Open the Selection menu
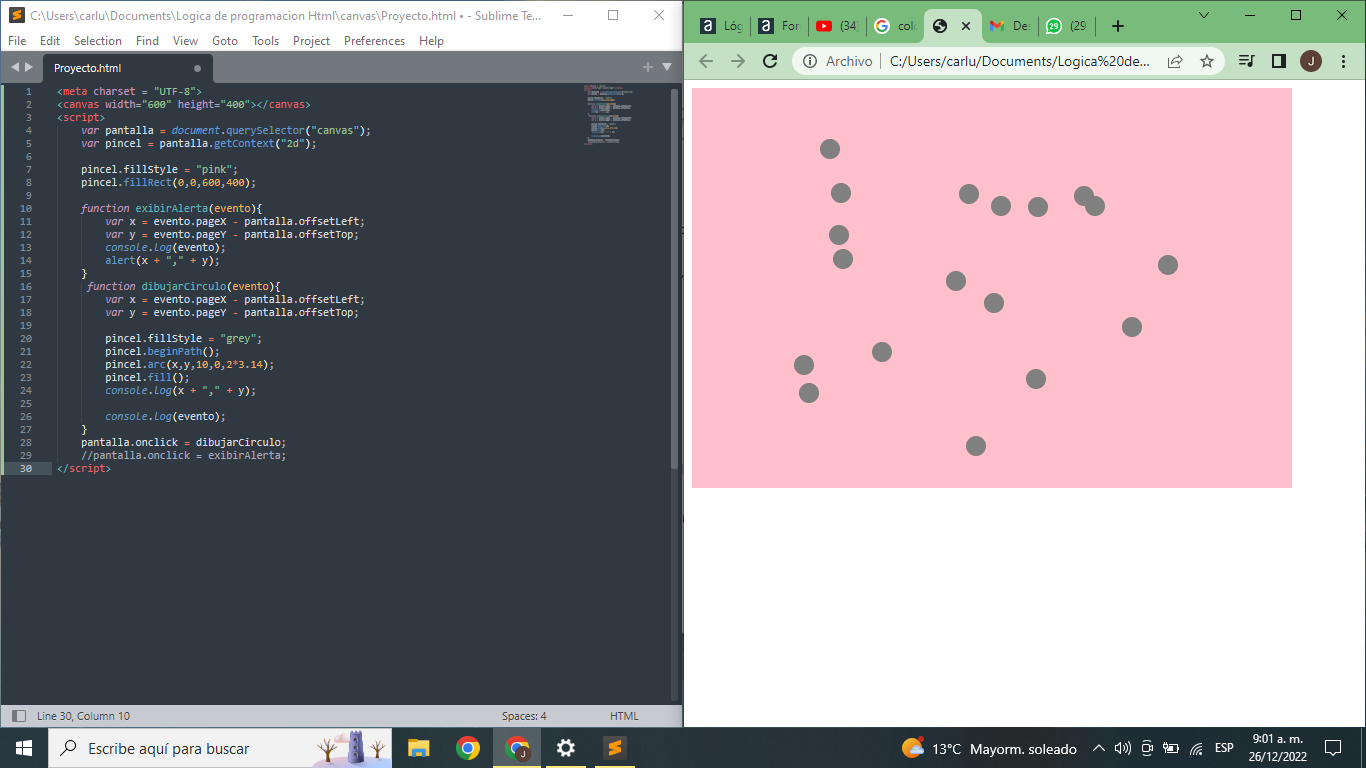Screen dimensions: 1366x768 98,41
